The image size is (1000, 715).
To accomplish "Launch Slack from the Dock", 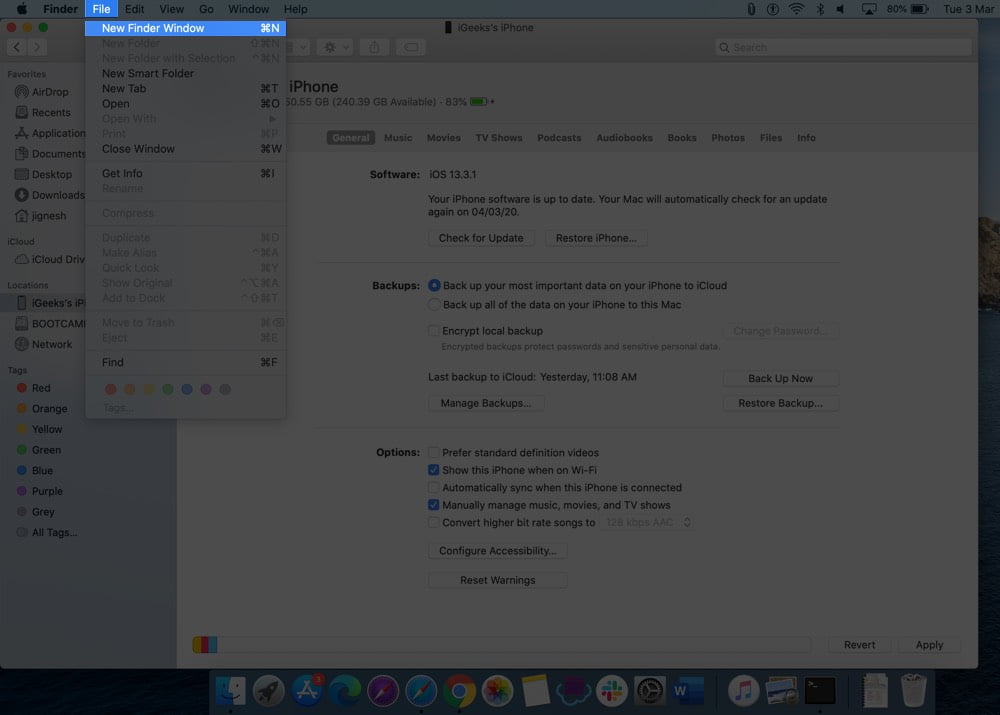I will click(x=612, y=691).
